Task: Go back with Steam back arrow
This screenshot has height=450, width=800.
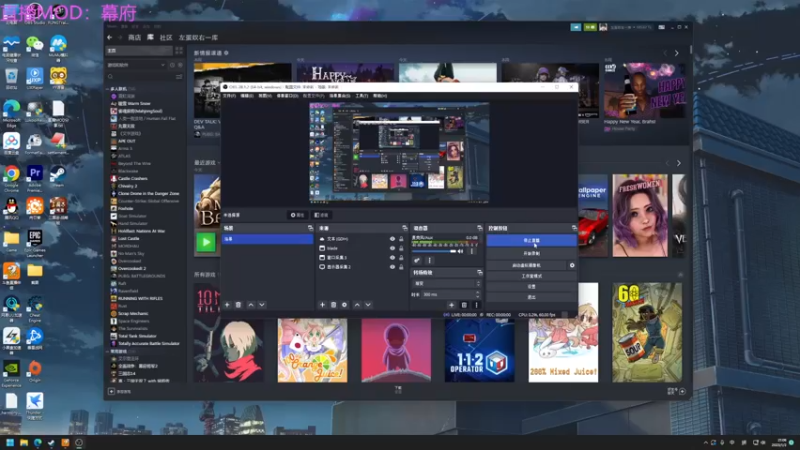Action: 110,37
